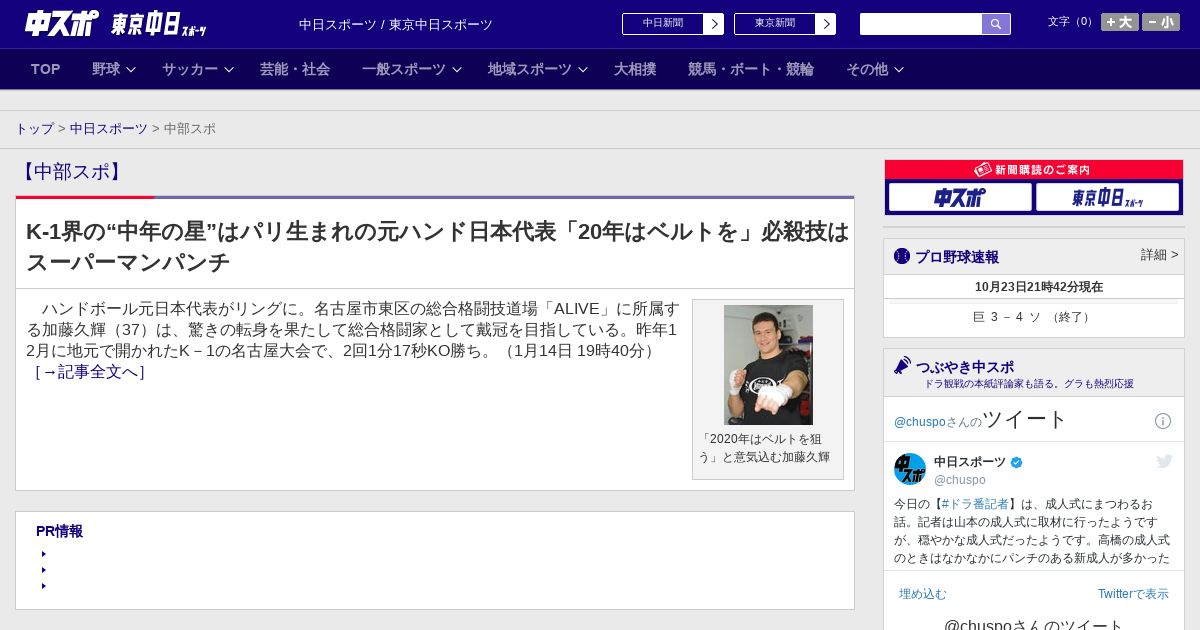1200x630 pixels.
Task: Expand the その他 dropdown chevron
Action: (899, 70)
